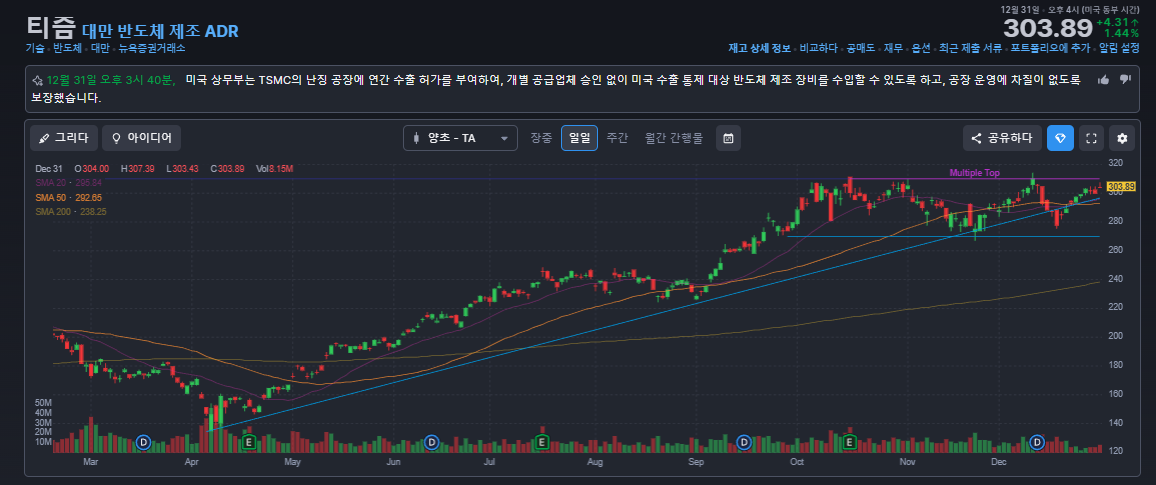Screen dimensions: 1156x485
Task: Click the blue D dividend marker near March
Action: [144, 442]
